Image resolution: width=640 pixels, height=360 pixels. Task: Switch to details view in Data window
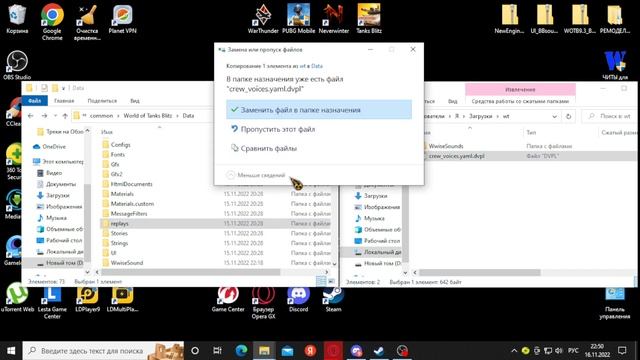(321, 281)
